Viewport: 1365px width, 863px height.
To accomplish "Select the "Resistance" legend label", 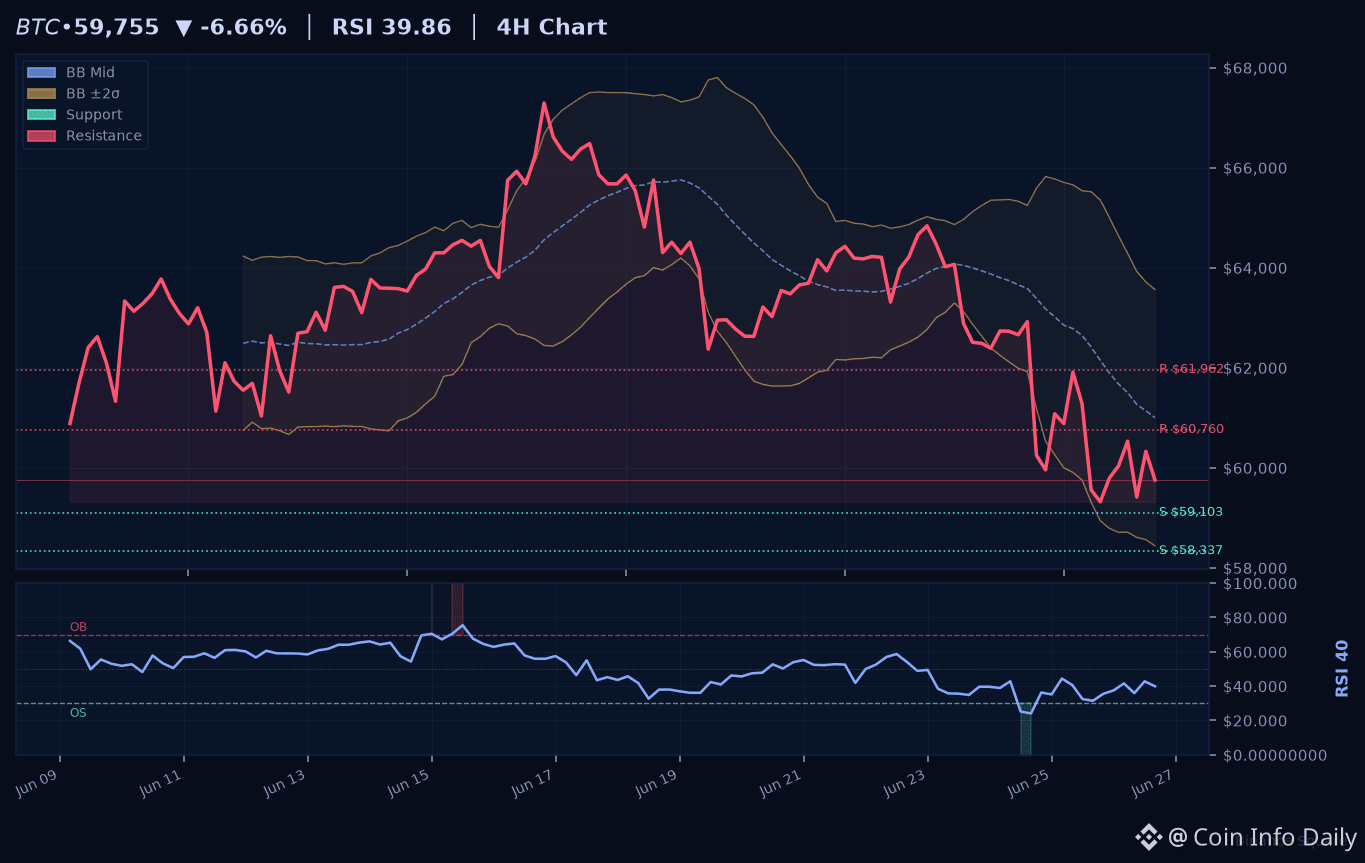I will point(104,135).
